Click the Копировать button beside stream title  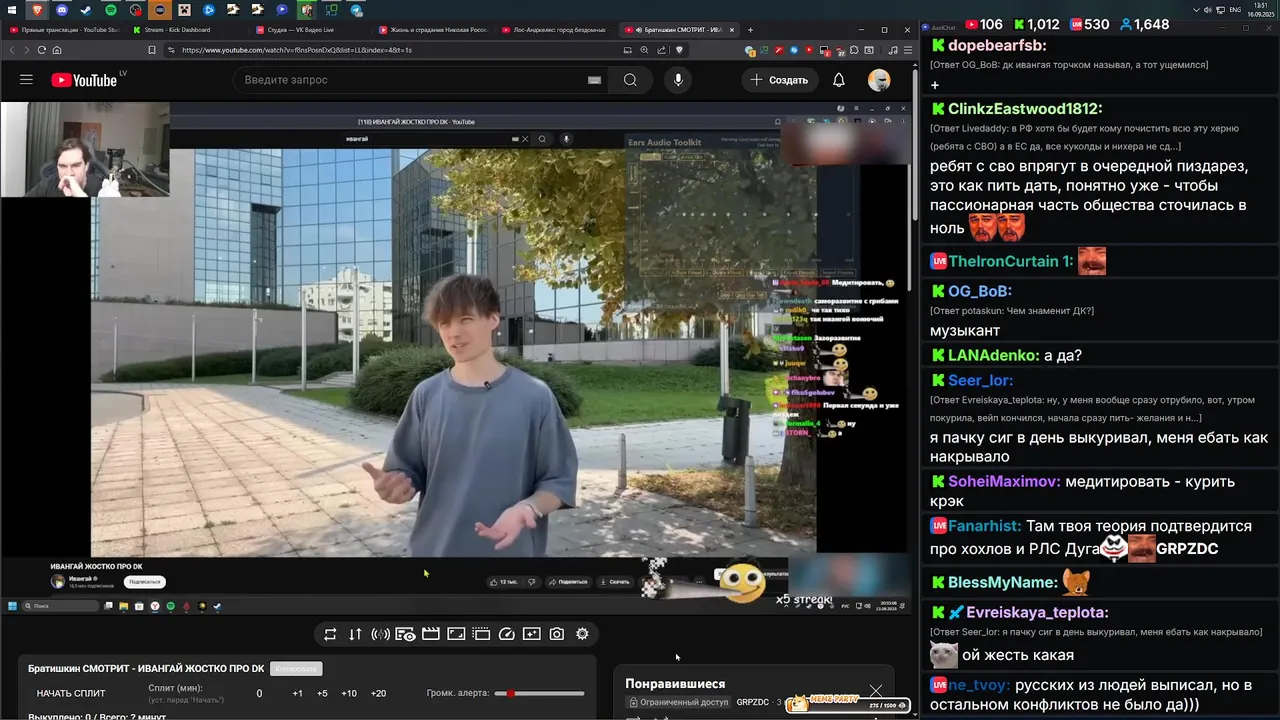[296, 668]
